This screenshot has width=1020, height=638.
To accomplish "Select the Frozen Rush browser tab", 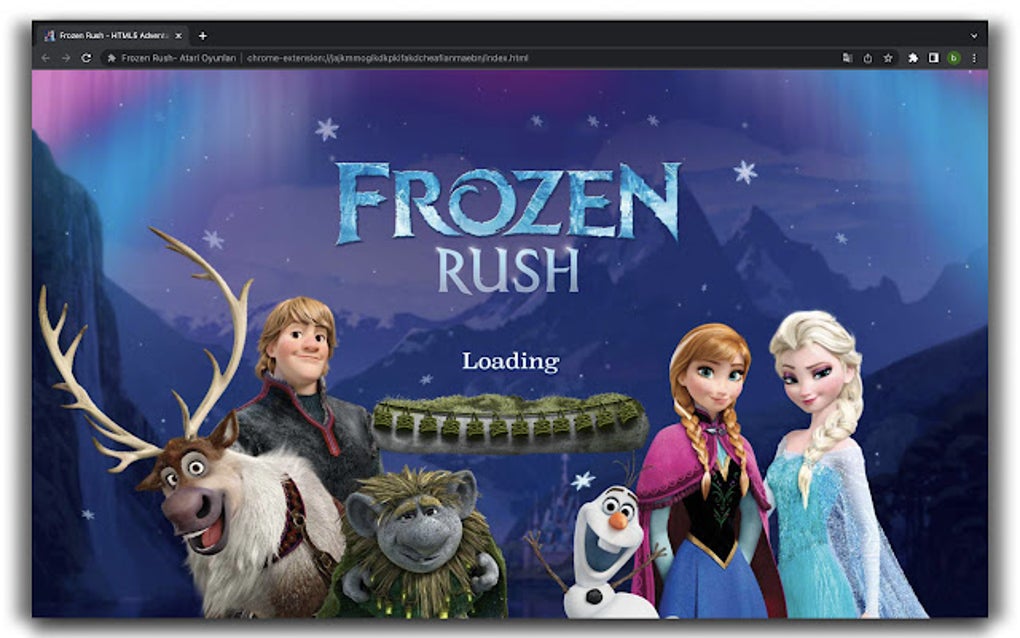I will tap(110, 34).
